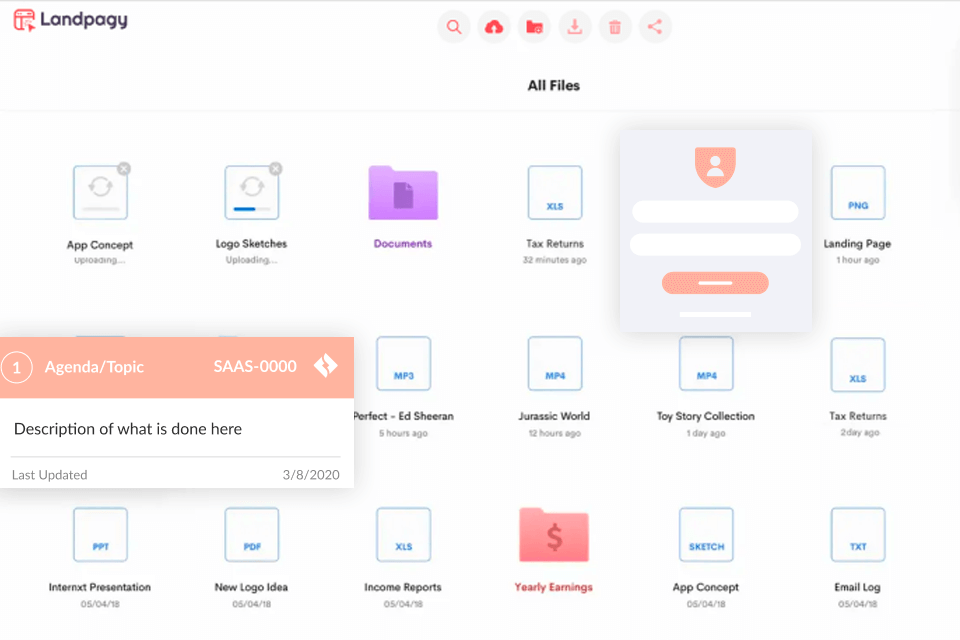This screenshot has height=640, width=960.
Task: Click the search magnifier icon
Action: (454, 27)
